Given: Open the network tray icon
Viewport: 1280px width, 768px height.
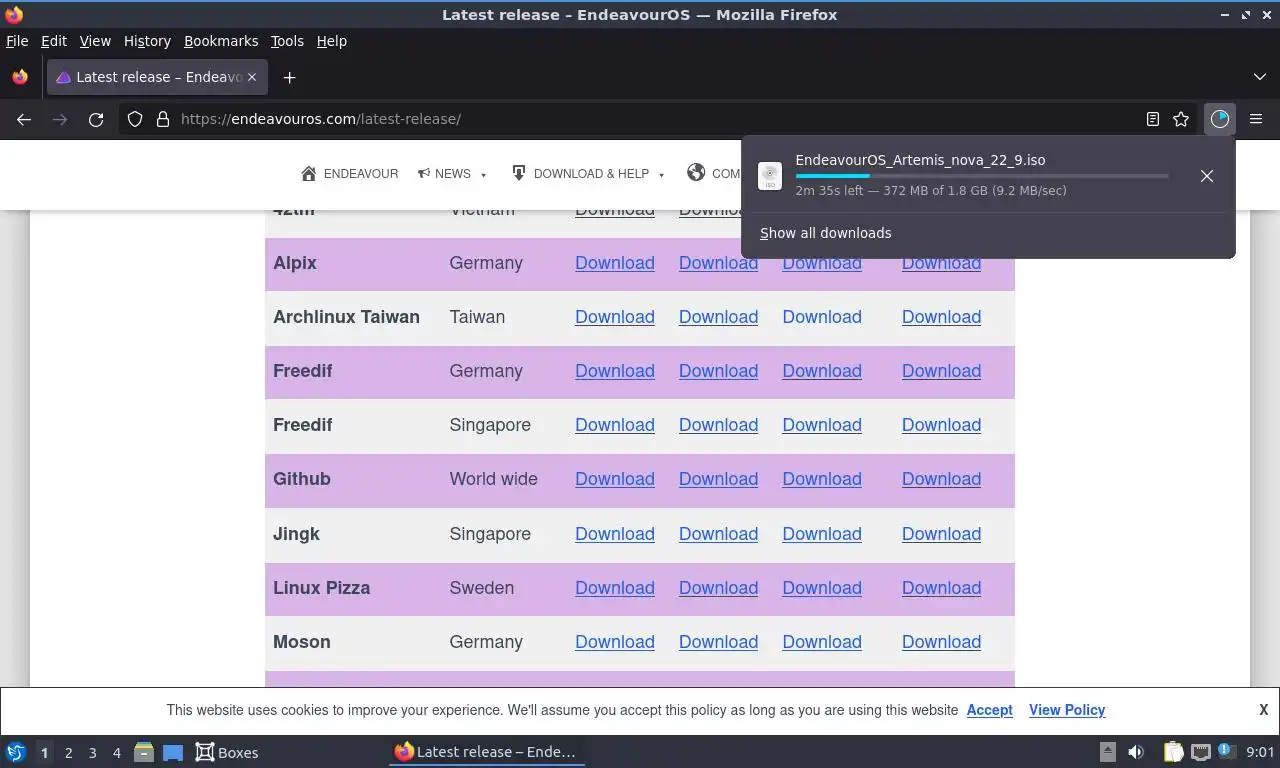Looking at the screenshot, I should [1200, 752].
